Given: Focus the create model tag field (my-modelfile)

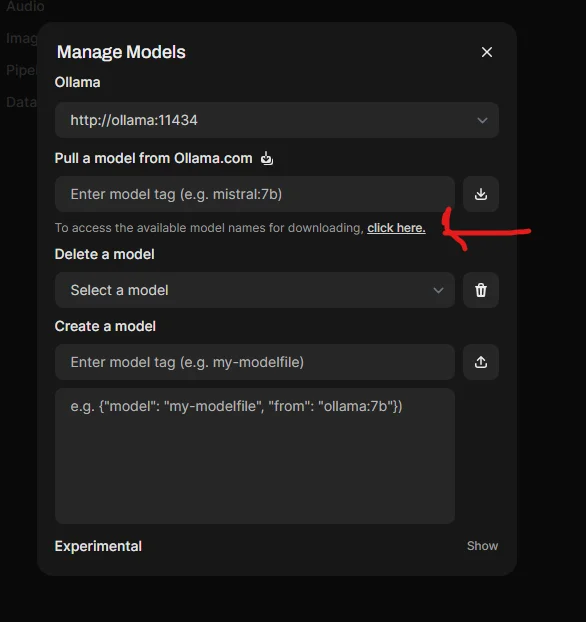Looking at the screenshot, I should [255, 362].
